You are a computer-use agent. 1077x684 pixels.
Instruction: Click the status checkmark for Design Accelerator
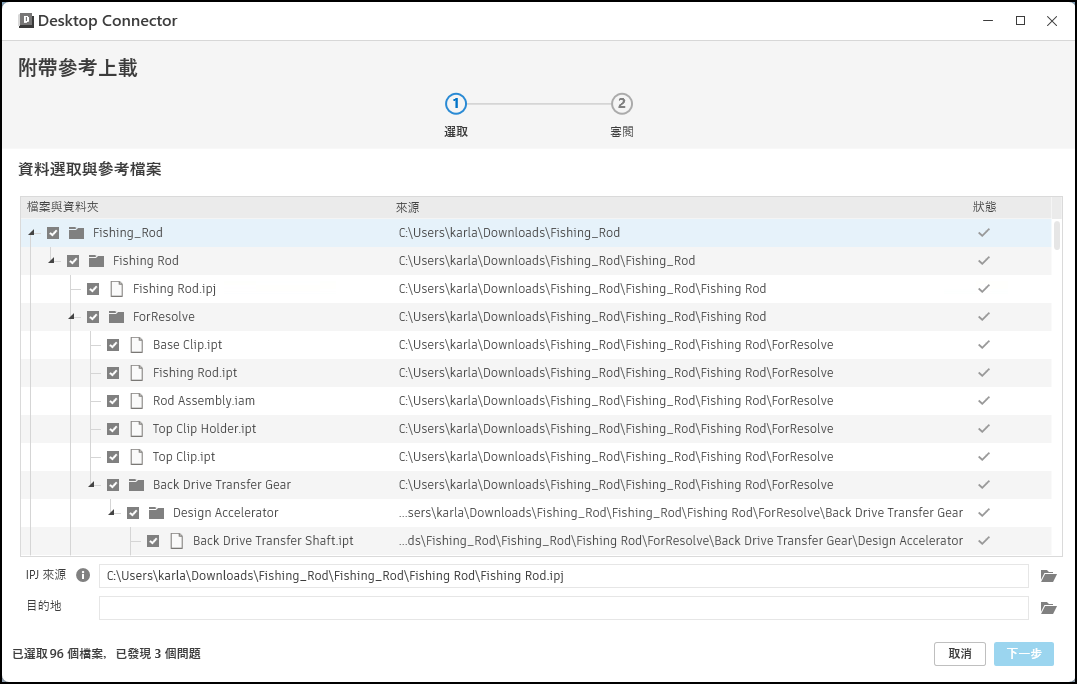pyautogui.click(x=984, y=512)
